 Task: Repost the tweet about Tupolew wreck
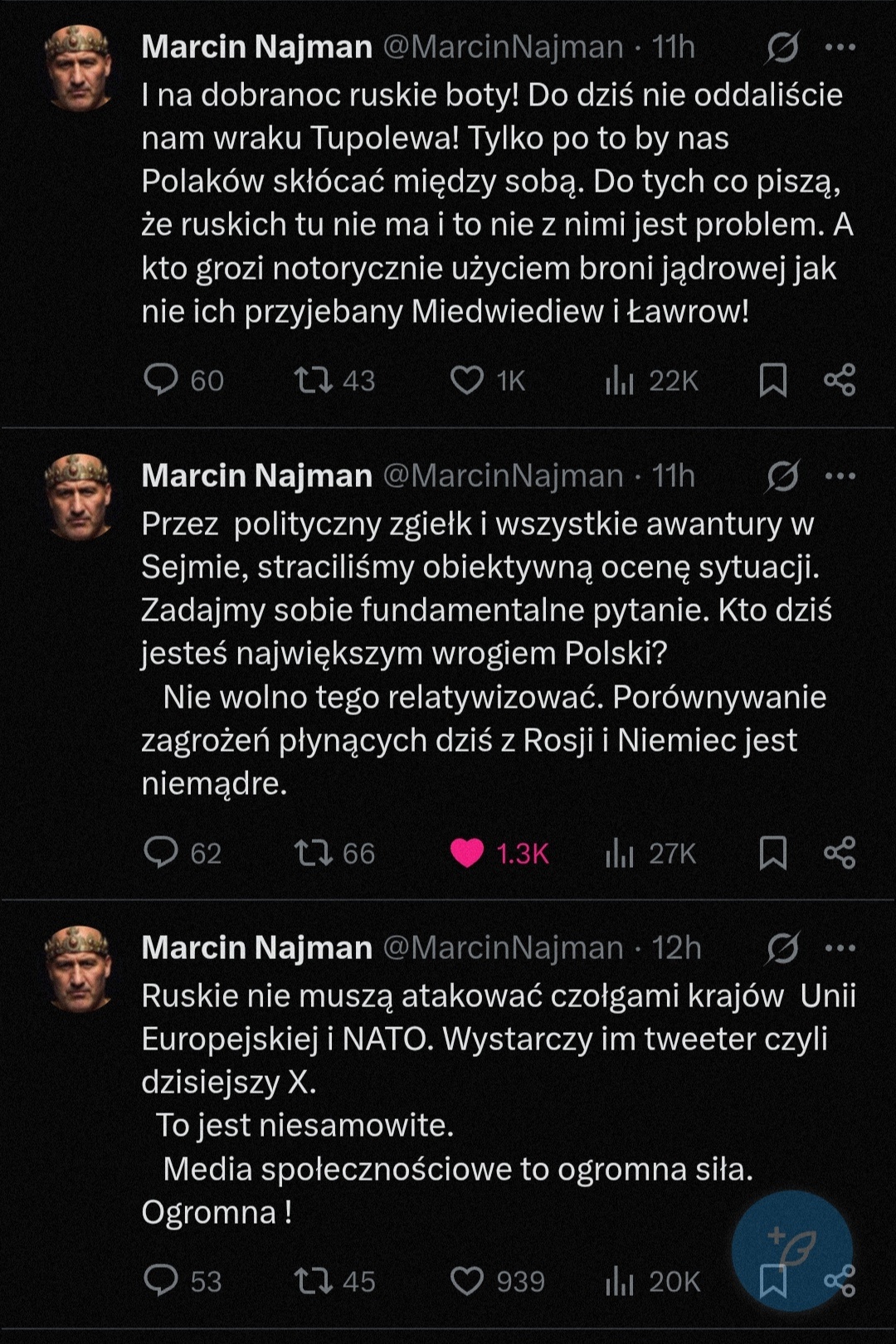pos(314,380)
